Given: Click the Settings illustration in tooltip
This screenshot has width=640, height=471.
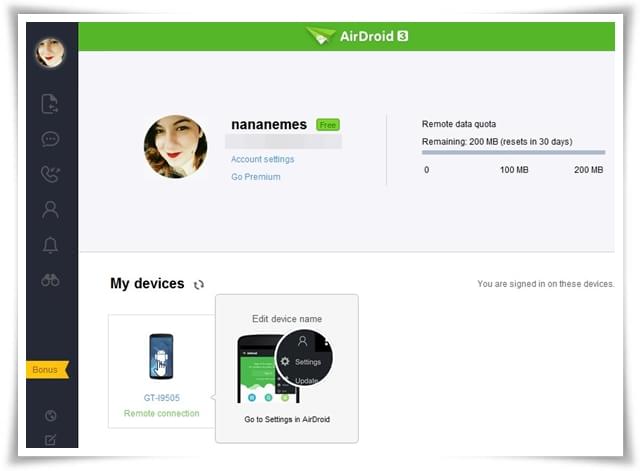Looking at the screenshot, I should click(285, 367).
